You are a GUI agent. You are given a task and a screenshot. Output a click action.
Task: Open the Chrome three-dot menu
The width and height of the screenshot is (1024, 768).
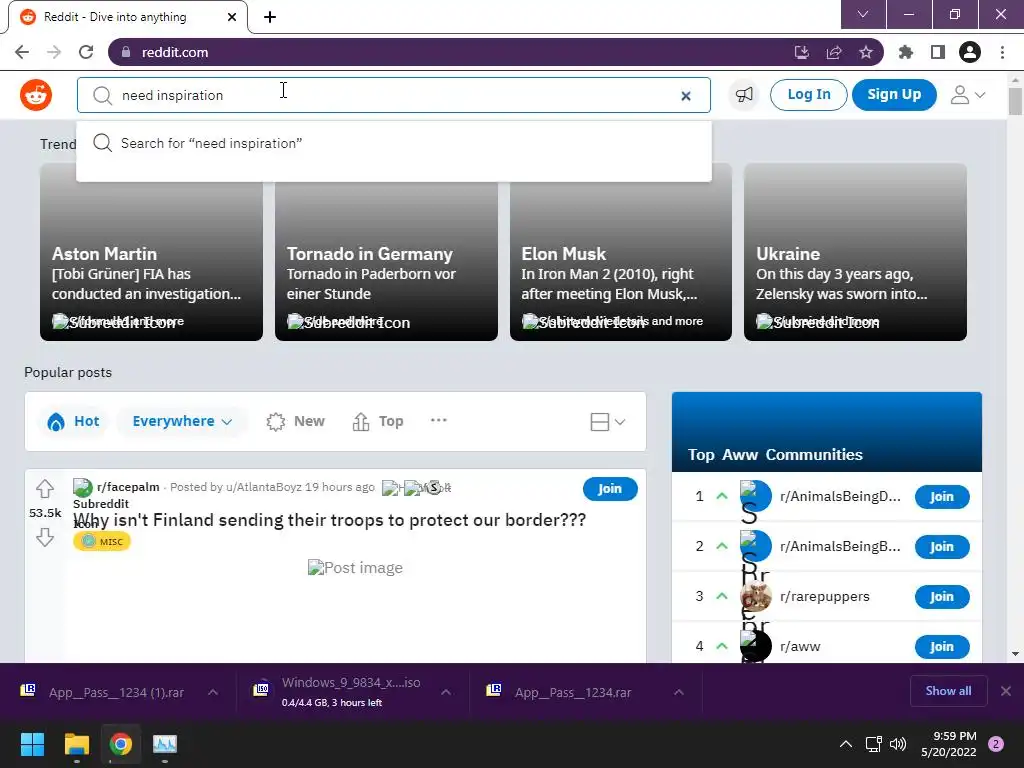(1002, 52)
